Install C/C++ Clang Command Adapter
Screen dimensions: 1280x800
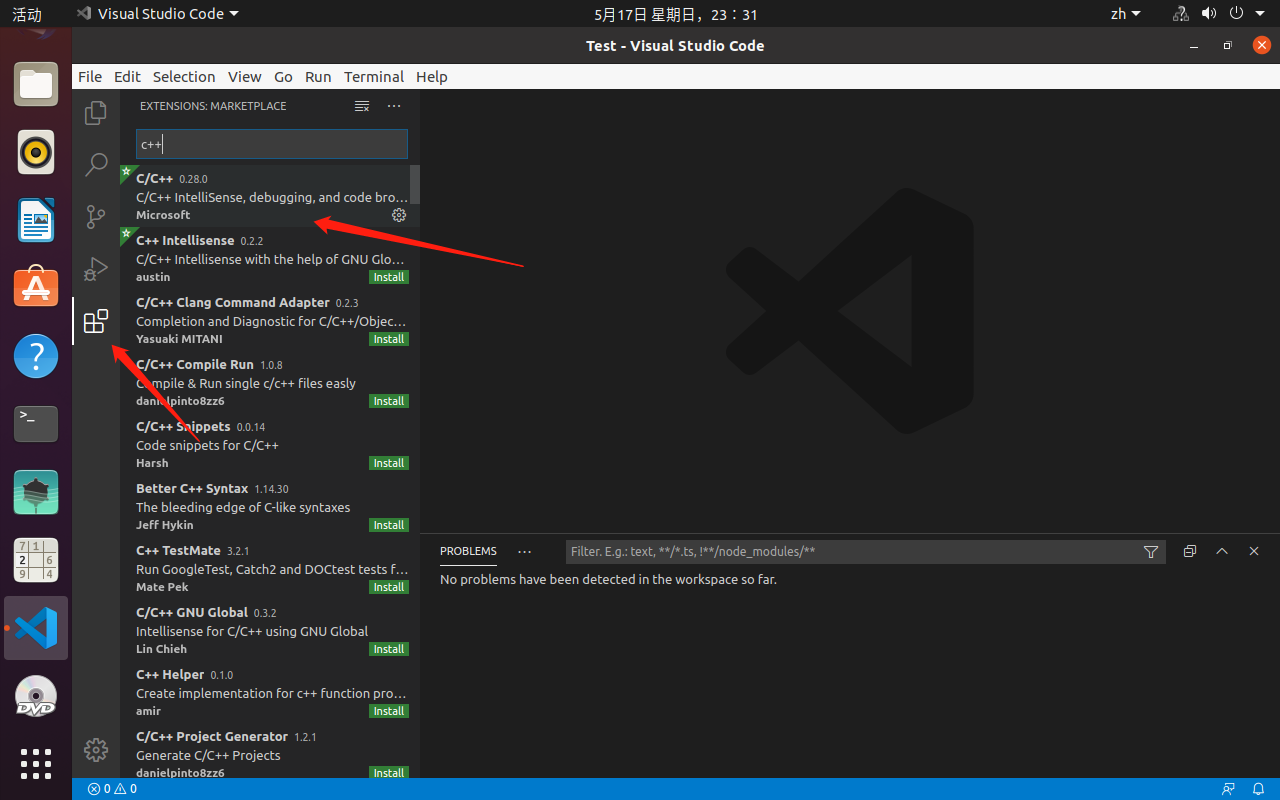[389, 339]
